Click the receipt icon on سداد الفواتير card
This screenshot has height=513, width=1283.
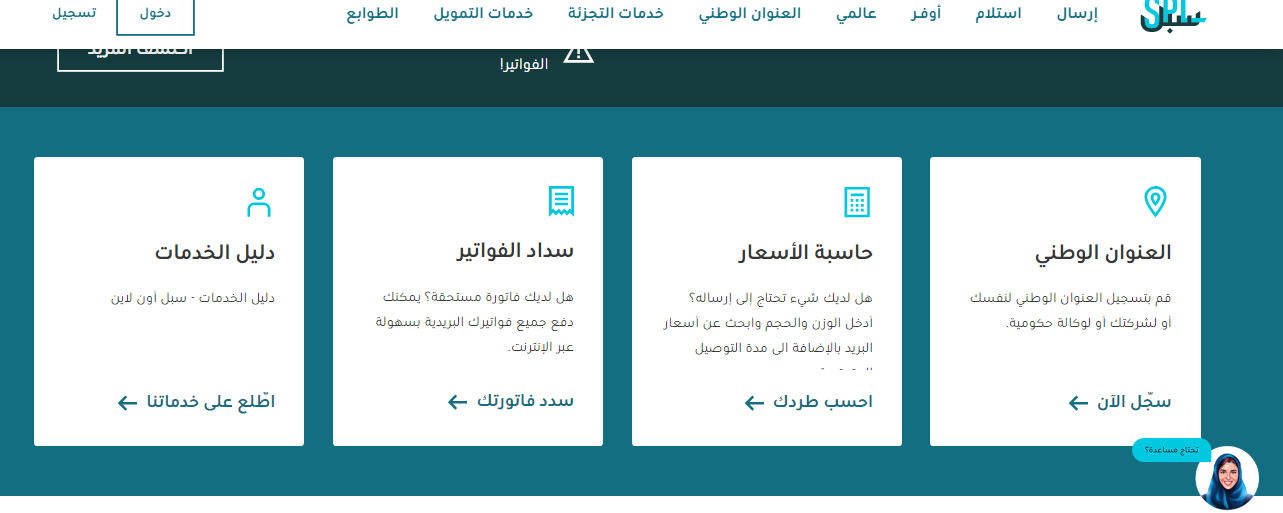[x=561, y=201]
